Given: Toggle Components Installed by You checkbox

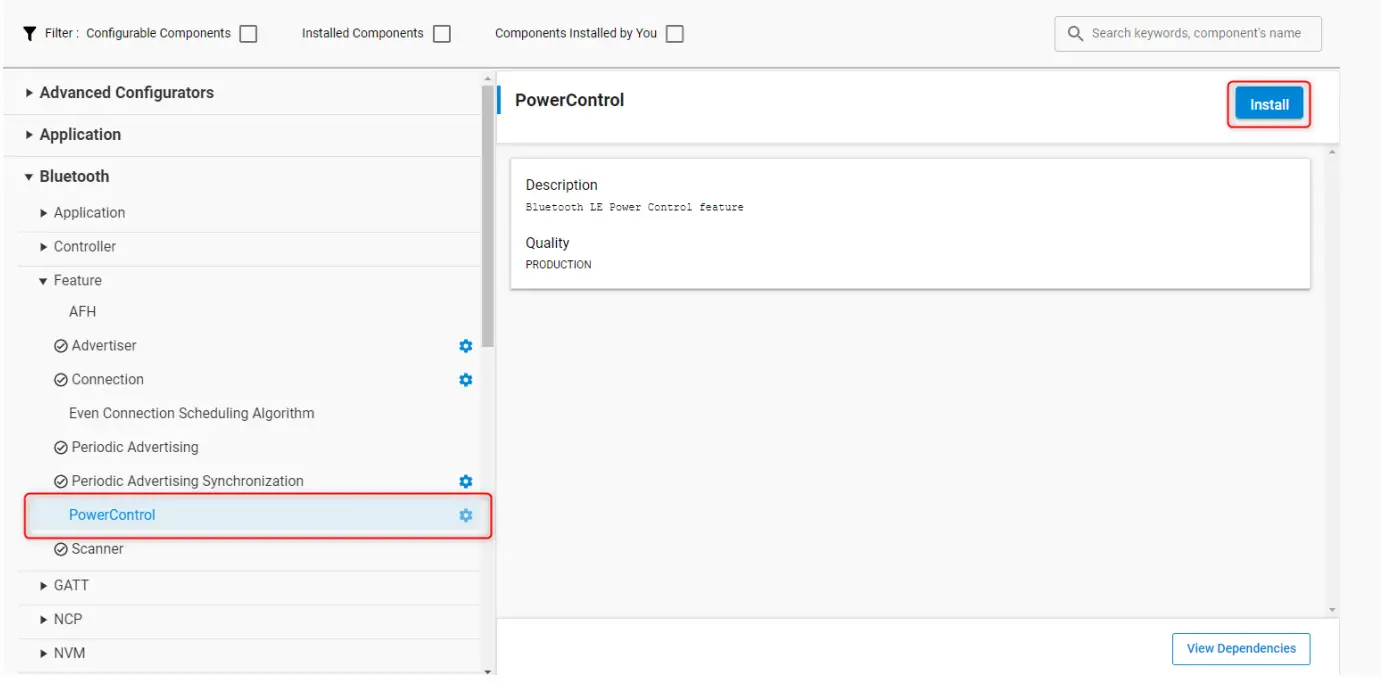Looking at the screenshot, I should [x=675, y=34].
